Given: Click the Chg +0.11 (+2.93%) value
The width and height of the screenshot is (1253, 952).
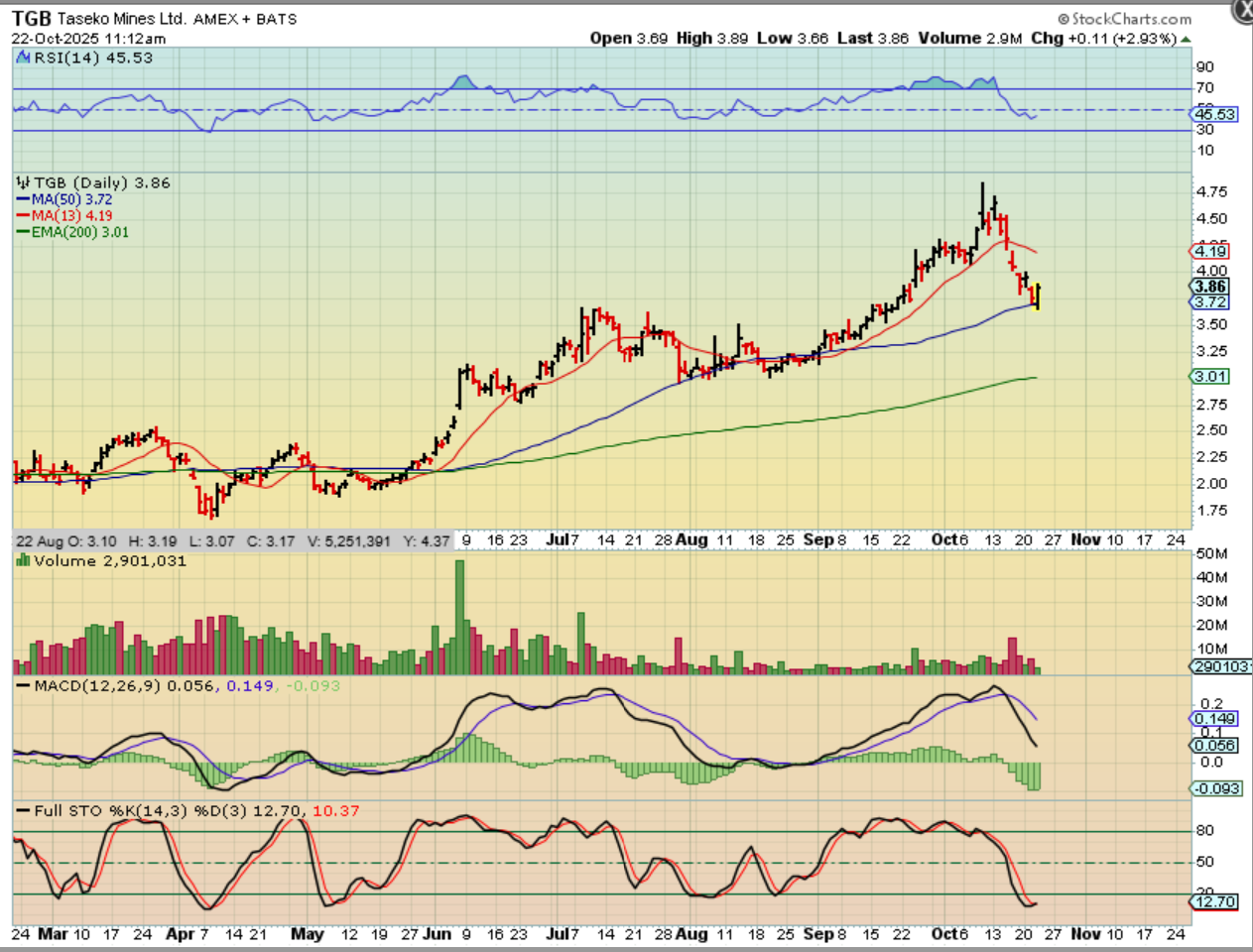Looking at the screenshot, I should [1103, 38].
